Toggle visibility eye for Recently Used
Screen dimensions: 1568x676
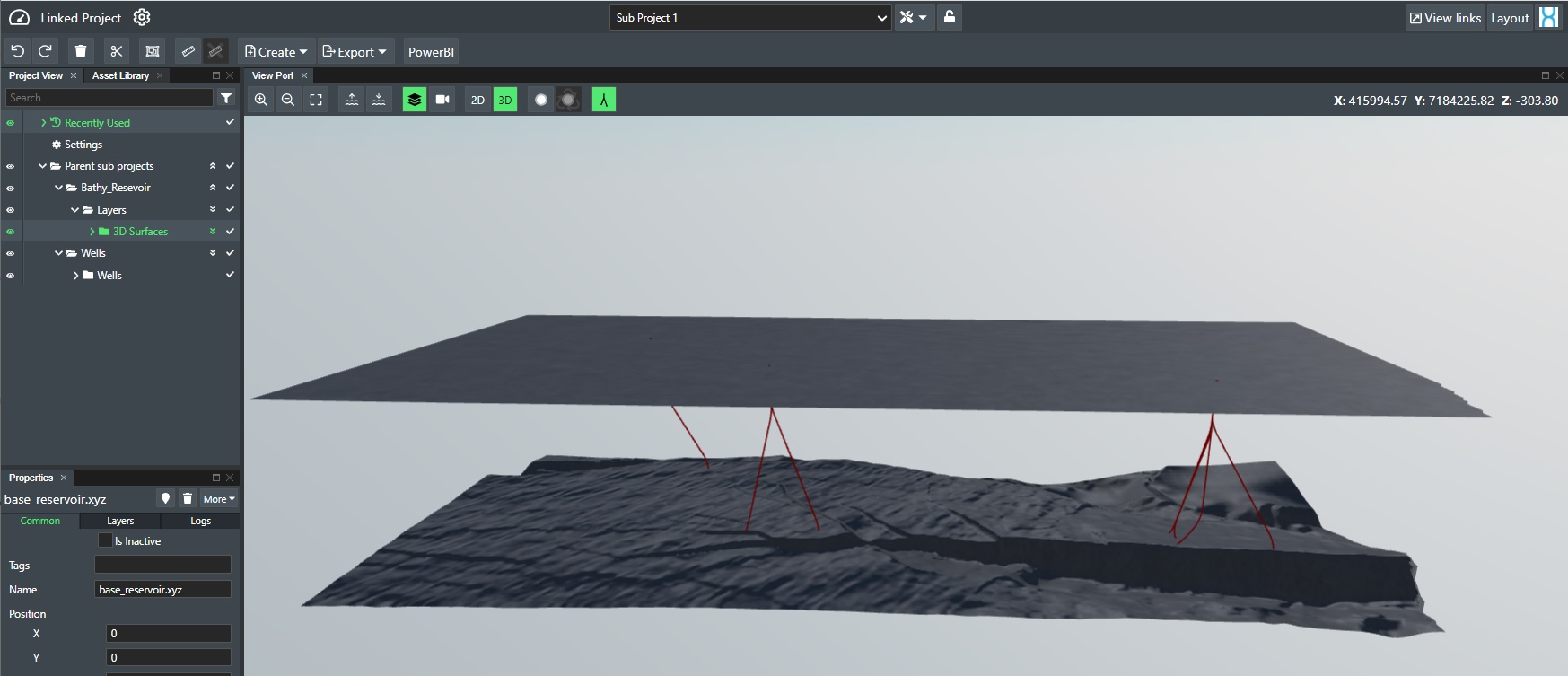tap(11, 123)
